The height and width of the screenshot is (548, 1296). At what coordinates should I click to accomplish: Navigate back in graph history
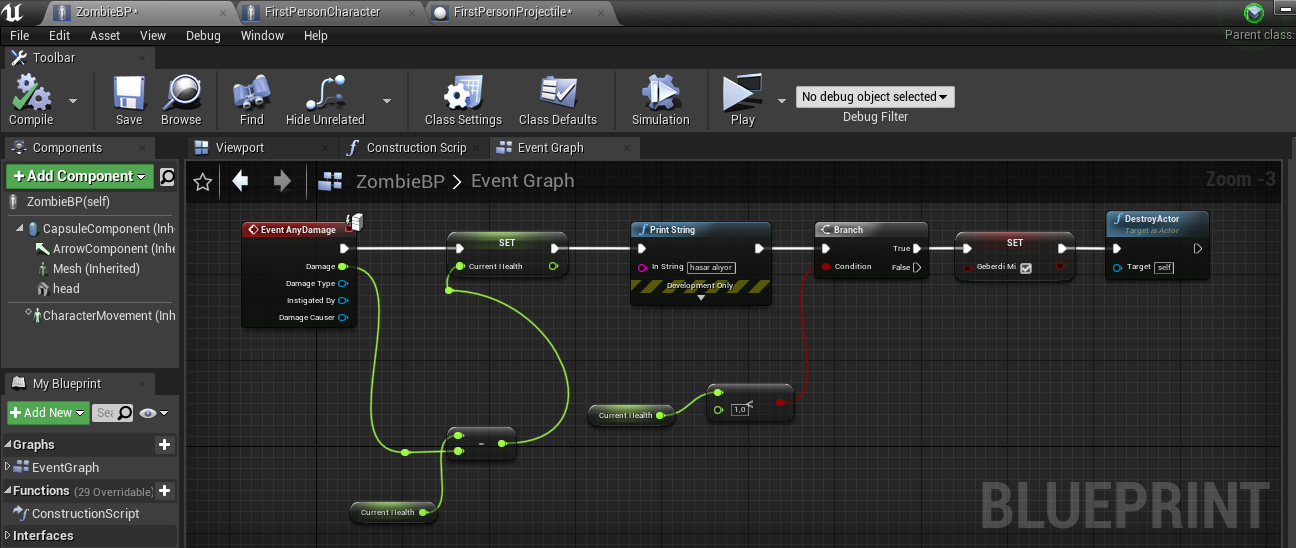[x=240, y=181]
